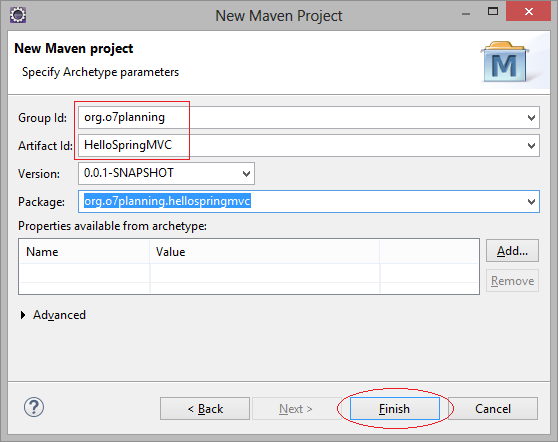Image resolution: width=558 pixels, height=442 pixels.
Task: Click in the Group Id text field
Action: [x=301, y=118]
